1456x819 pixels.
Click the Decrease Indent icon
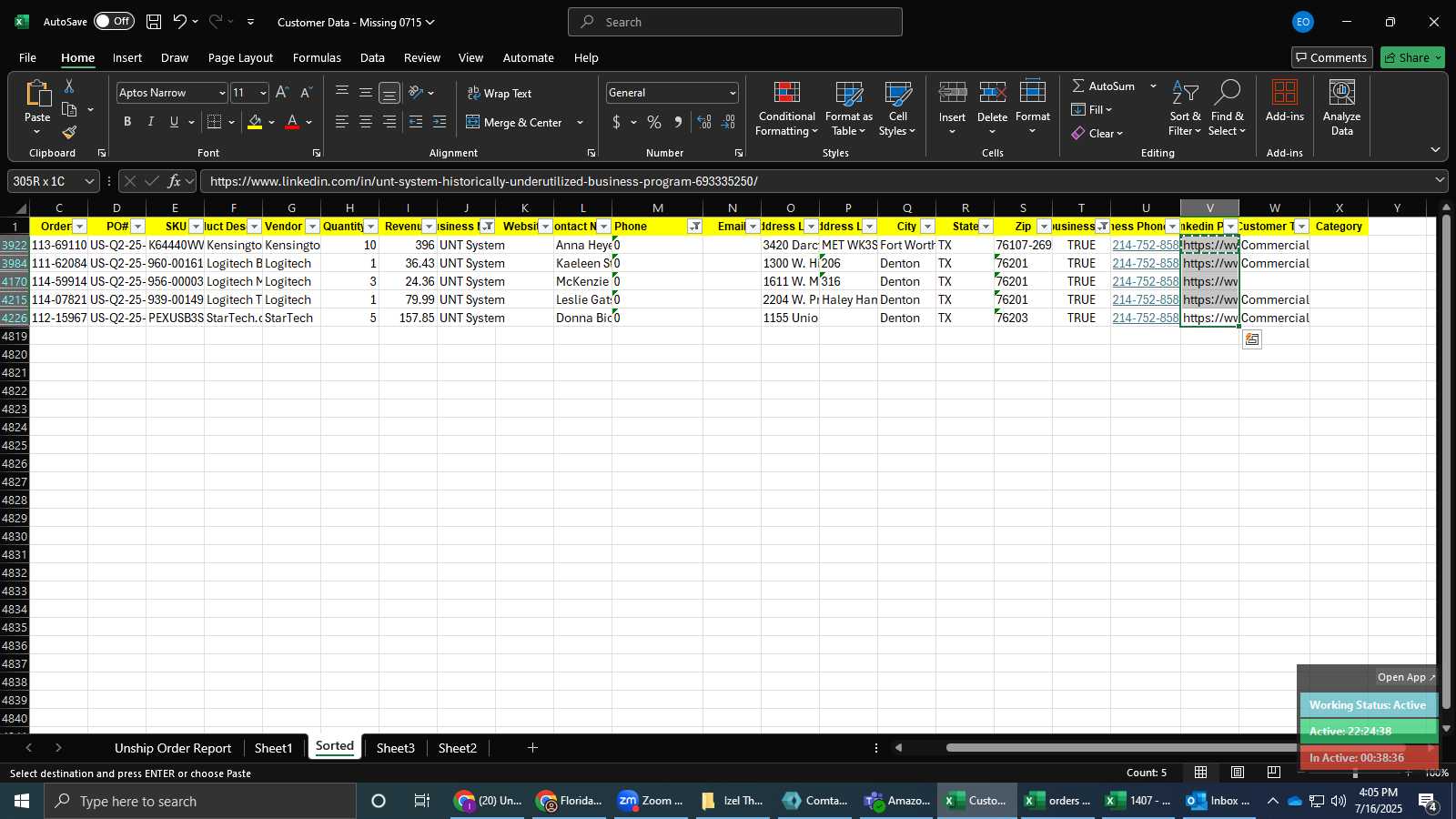pyautogui.click(x=416, y=122)
